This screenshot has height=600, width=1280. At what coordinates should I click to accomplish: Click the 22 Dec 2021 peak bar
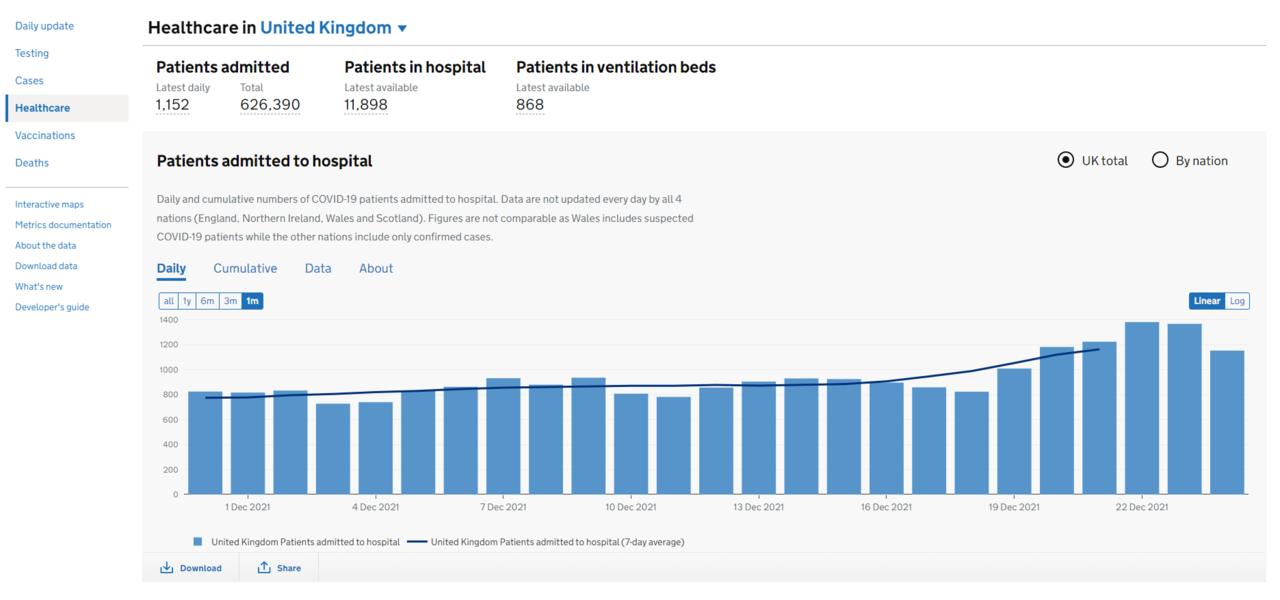[x=1142, y=408]
